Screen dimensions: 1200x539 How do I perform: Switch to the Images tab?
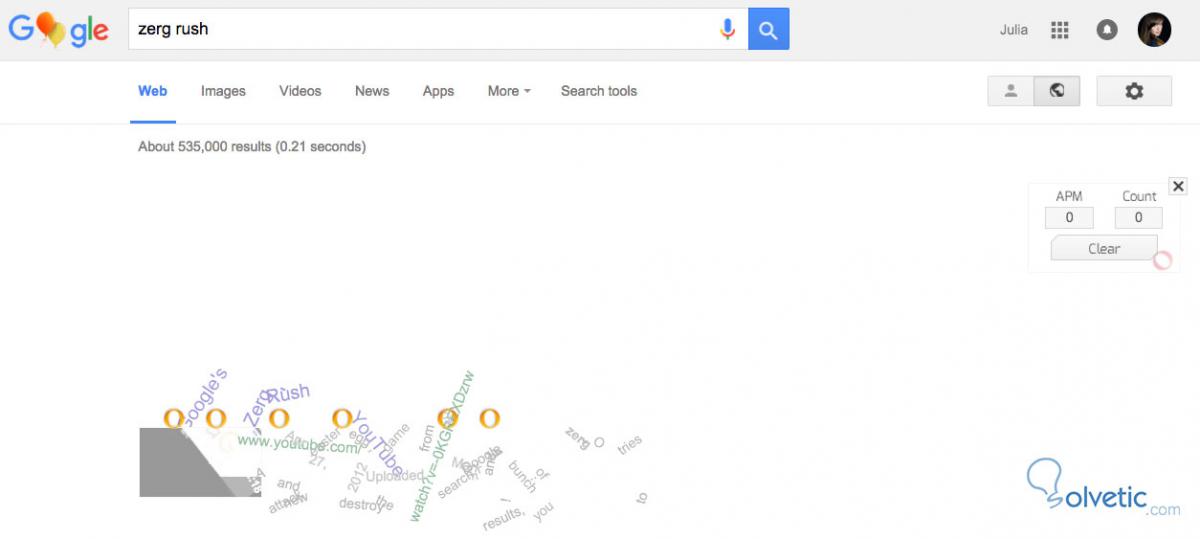pyautogui.click(x=223, y=91)
